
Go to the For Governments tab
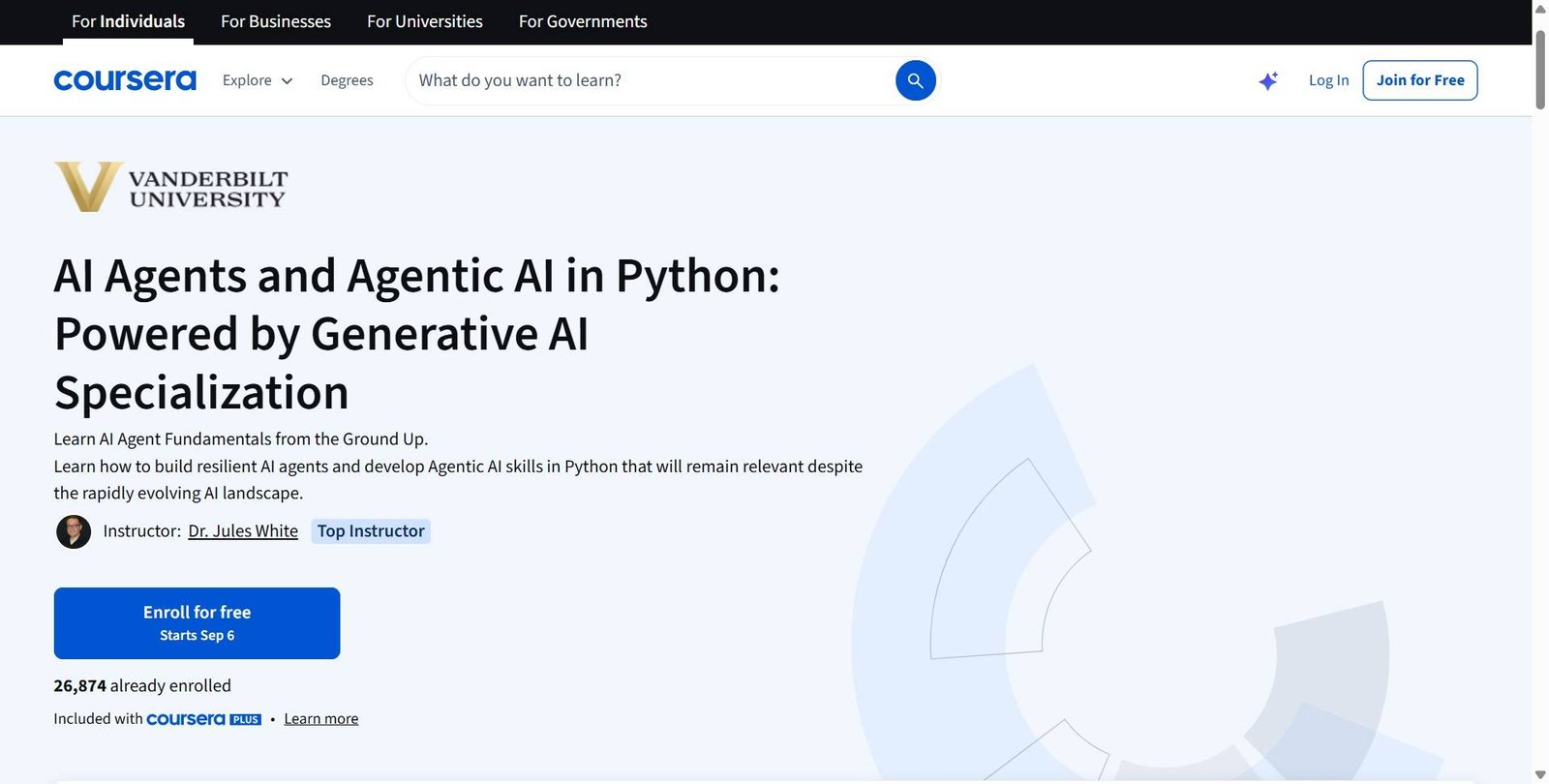tap(583, 21)
